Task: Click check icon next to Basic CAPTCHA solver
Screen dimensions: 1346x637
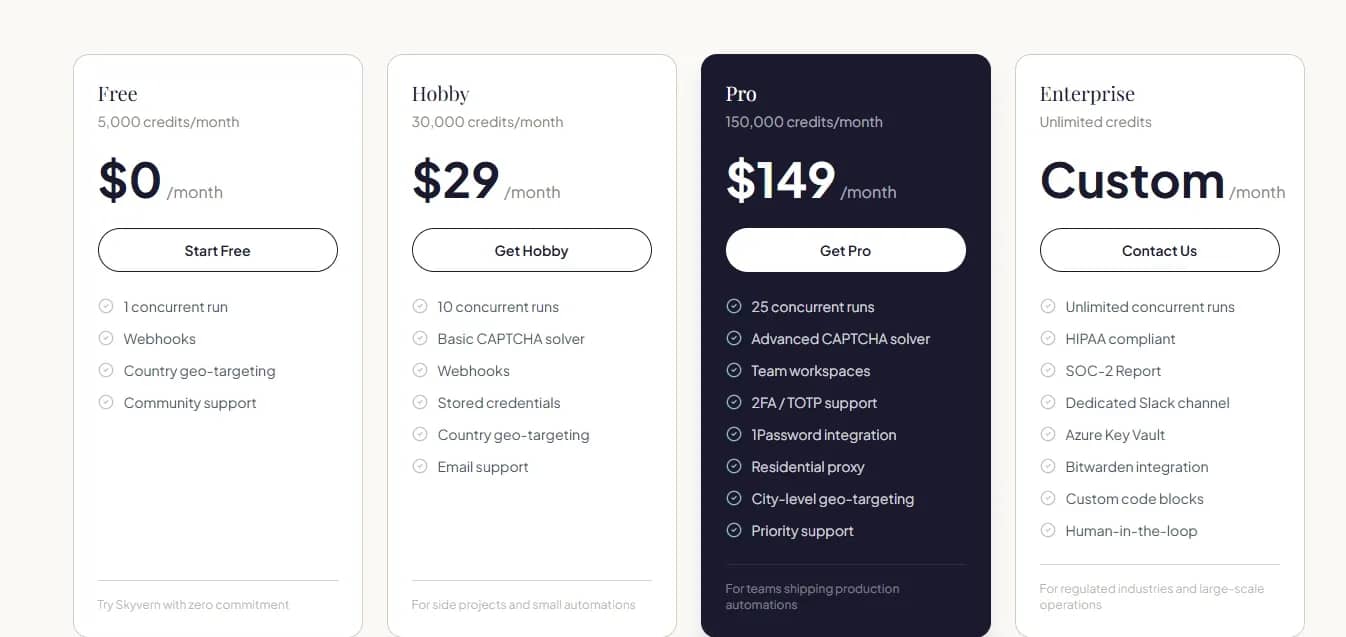Action: pyautogui.click(x=420, y=338)
